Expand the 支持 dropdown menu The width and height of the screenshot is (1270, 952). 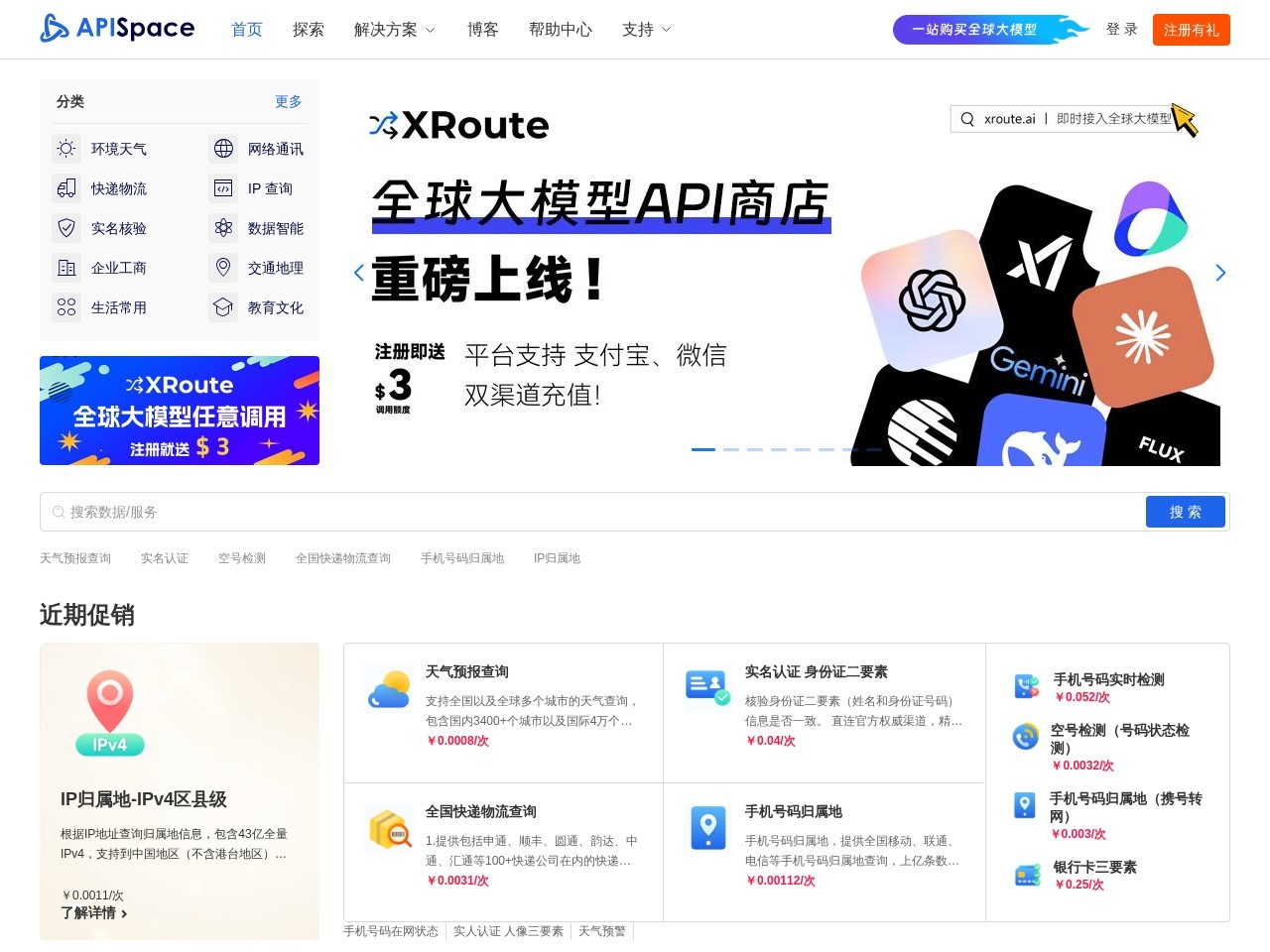click(646, 30)
